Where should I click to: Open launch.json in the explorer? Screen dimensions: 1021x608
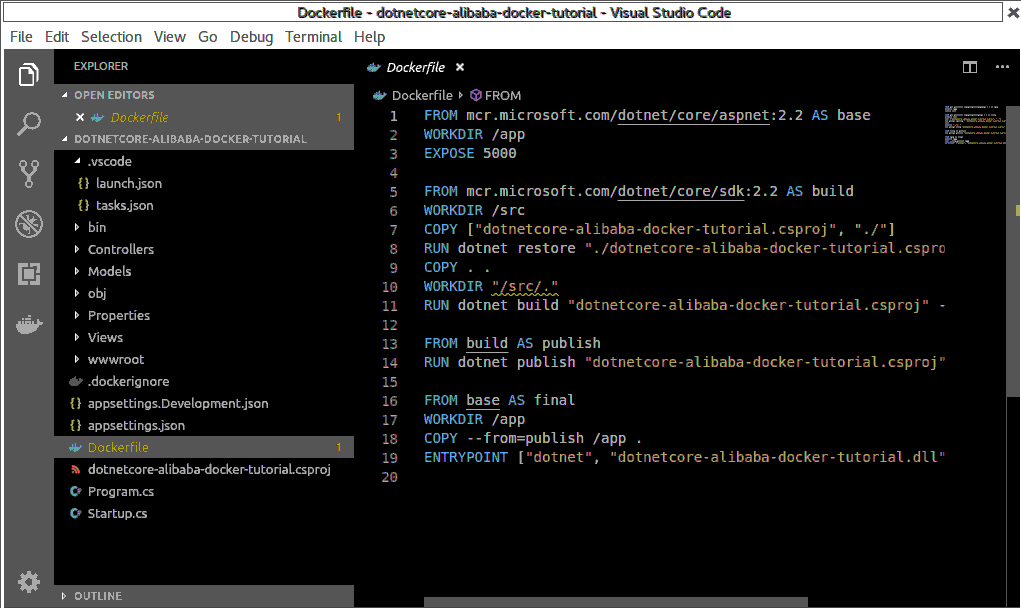[129, 183]
